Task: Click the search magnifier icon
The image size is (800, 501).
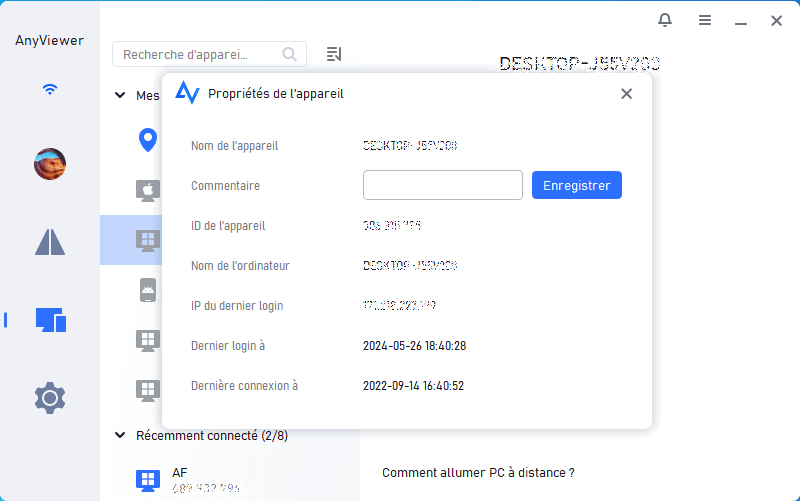Action: 289,54
